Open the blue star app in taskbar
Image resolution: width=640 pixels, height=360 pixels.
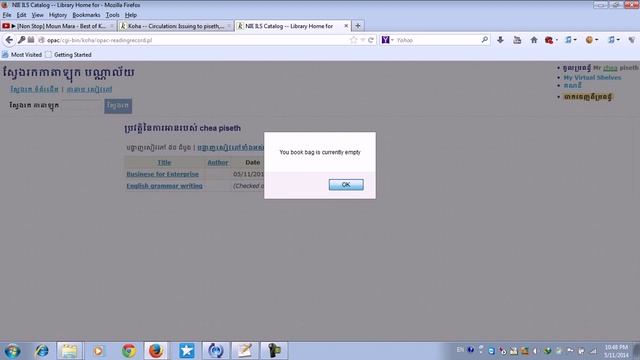(187, 351)
